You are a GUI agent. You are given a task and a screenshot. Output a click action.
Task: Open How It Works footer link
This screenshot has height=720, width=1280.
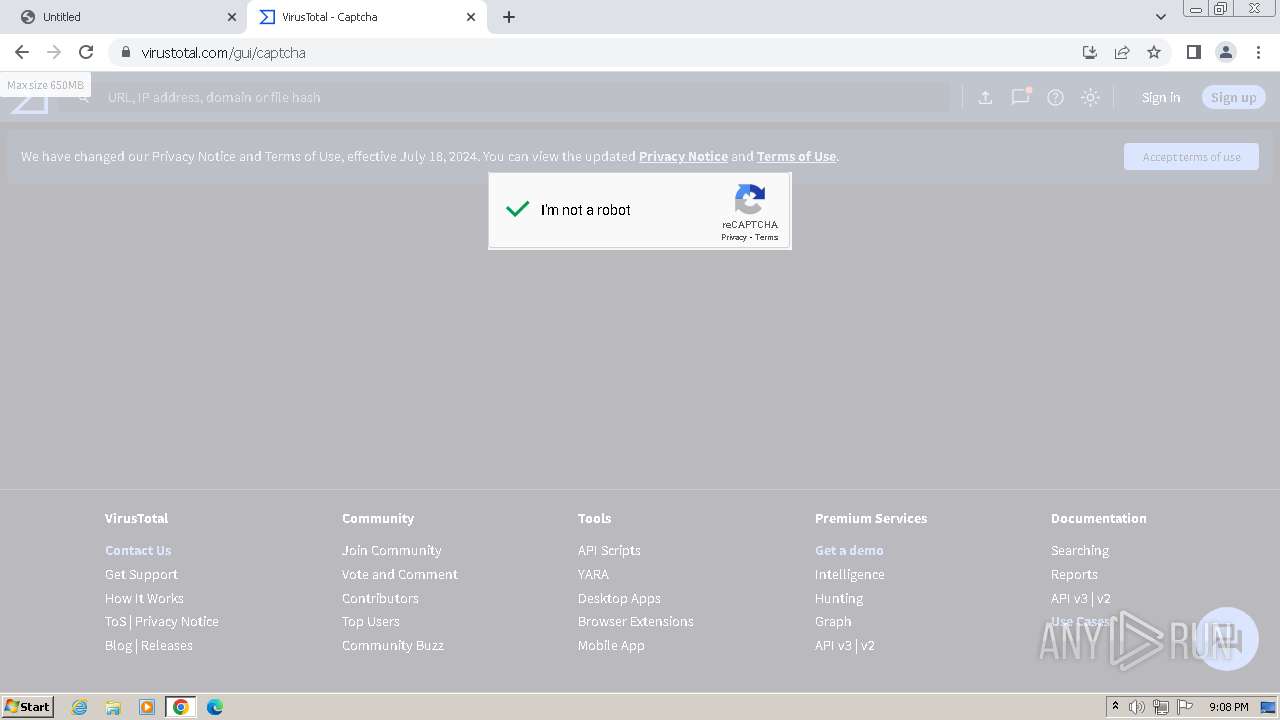144,598
